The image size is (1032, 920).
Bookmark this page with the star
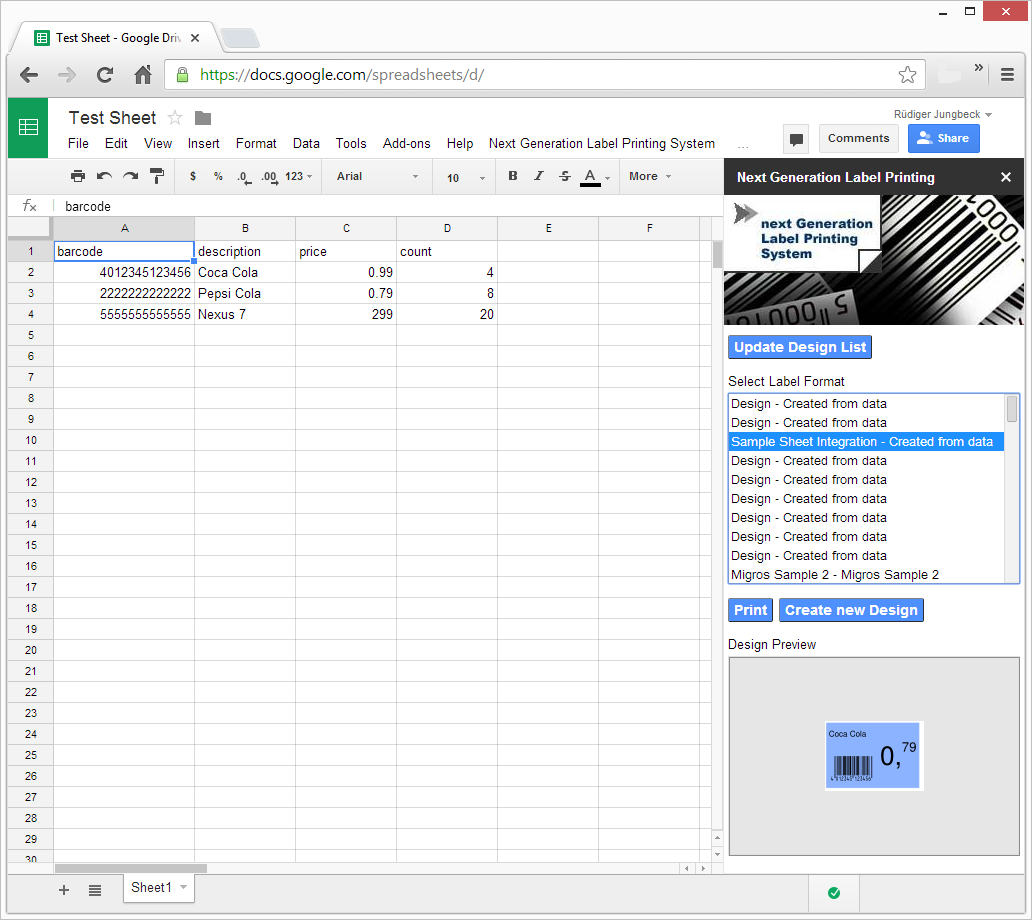(x=908, y=75)
